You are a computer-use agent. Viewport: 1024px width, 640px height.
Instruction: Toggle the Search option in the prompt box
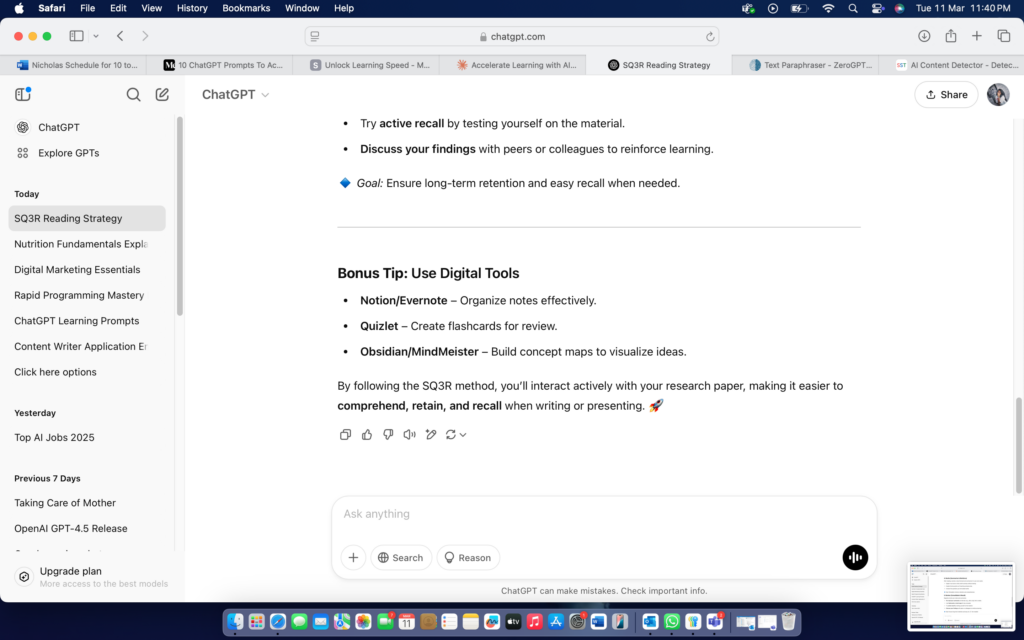coord(400,558)
